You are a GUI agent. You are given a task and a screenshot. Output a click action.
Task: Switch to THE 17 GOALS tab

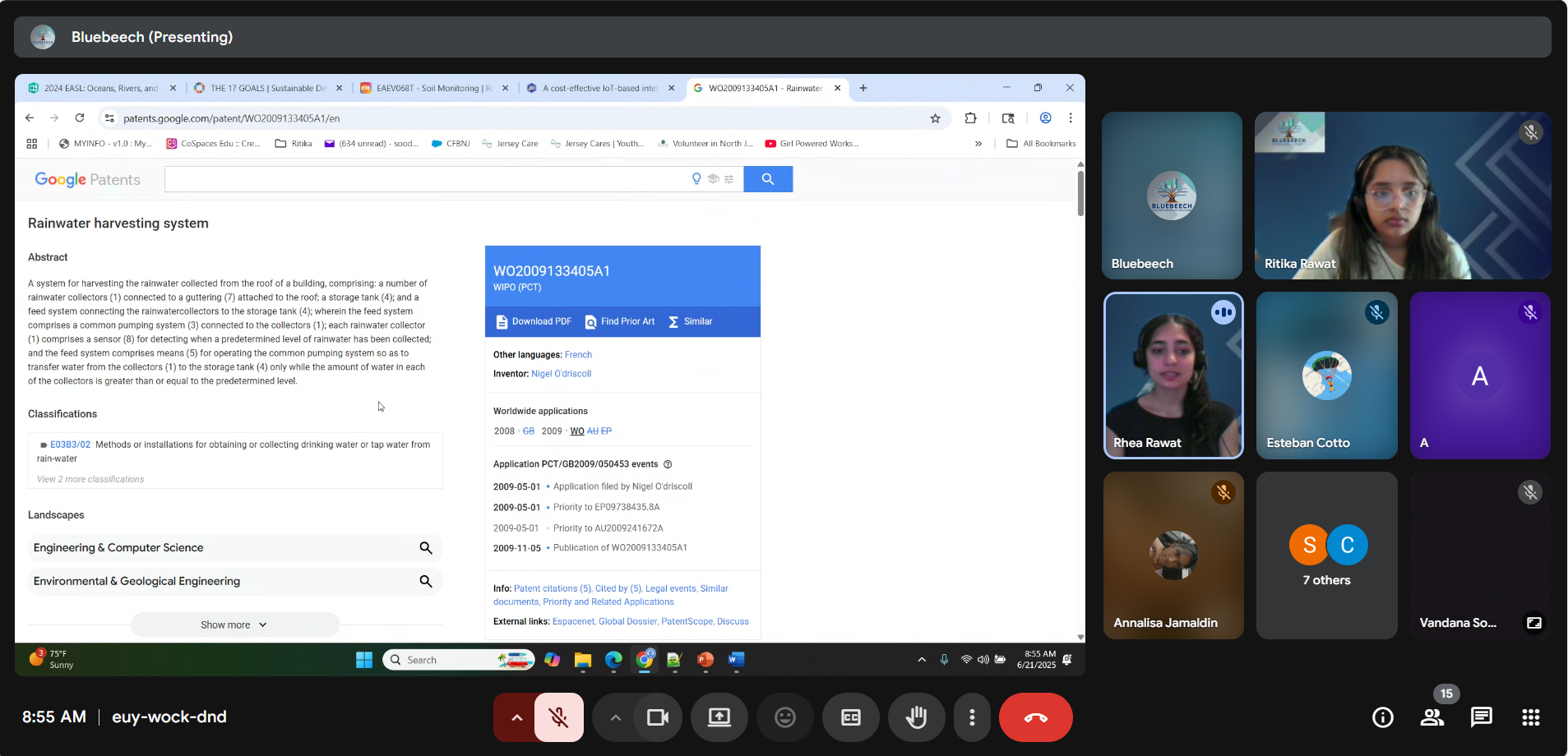265,88
